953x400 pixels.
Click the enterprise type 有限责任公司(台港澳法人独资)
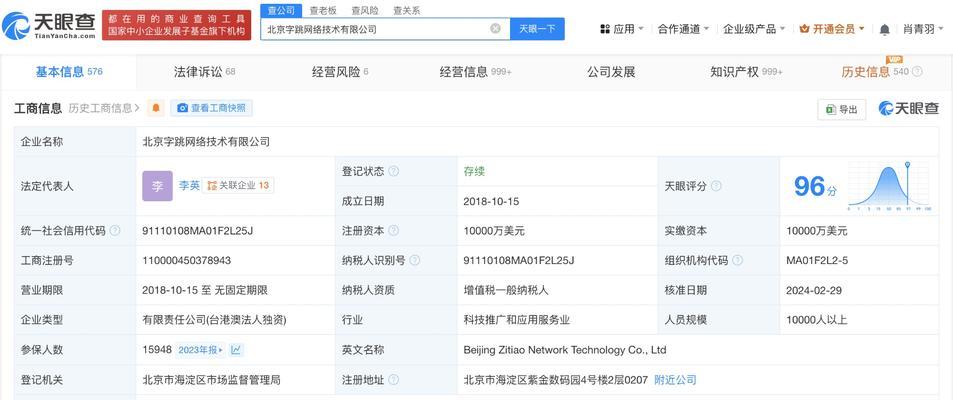point(214,320)
